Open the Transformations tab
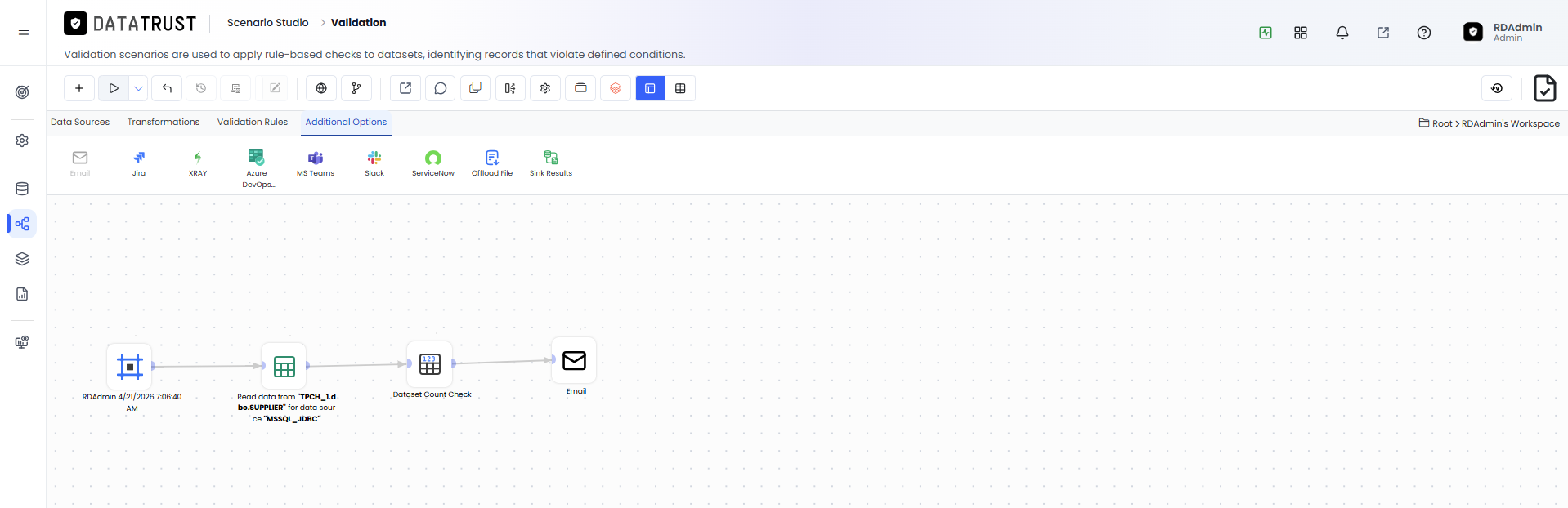The height and width of the screenshot is (508, 1568). (164, 123)
